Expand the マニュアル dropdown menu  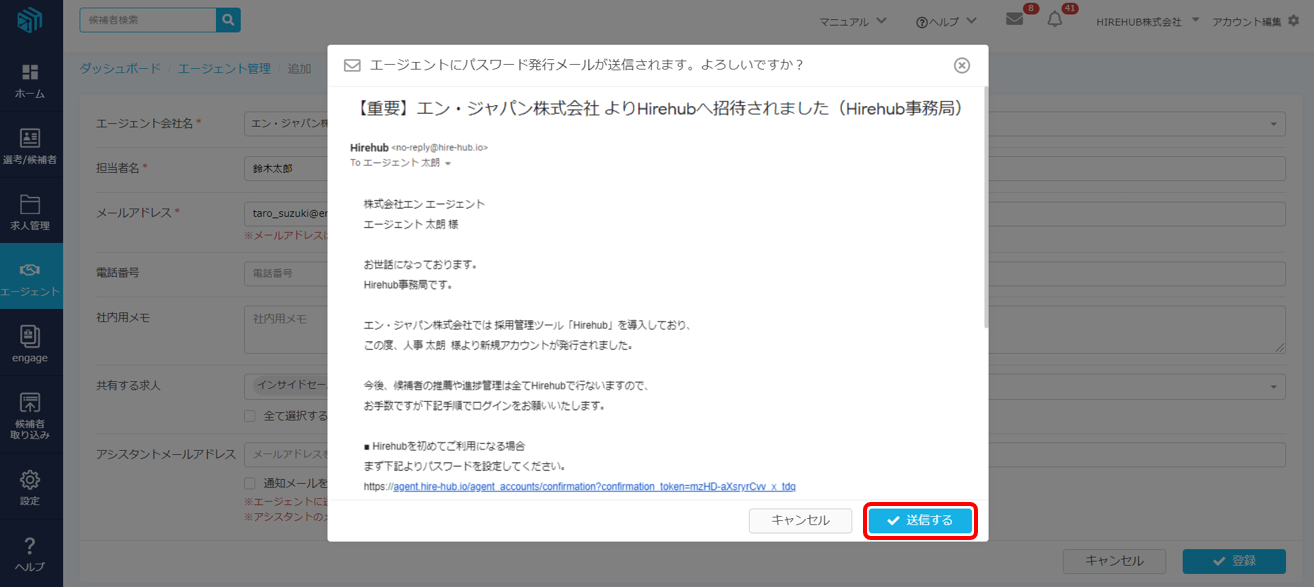(852, 21)
